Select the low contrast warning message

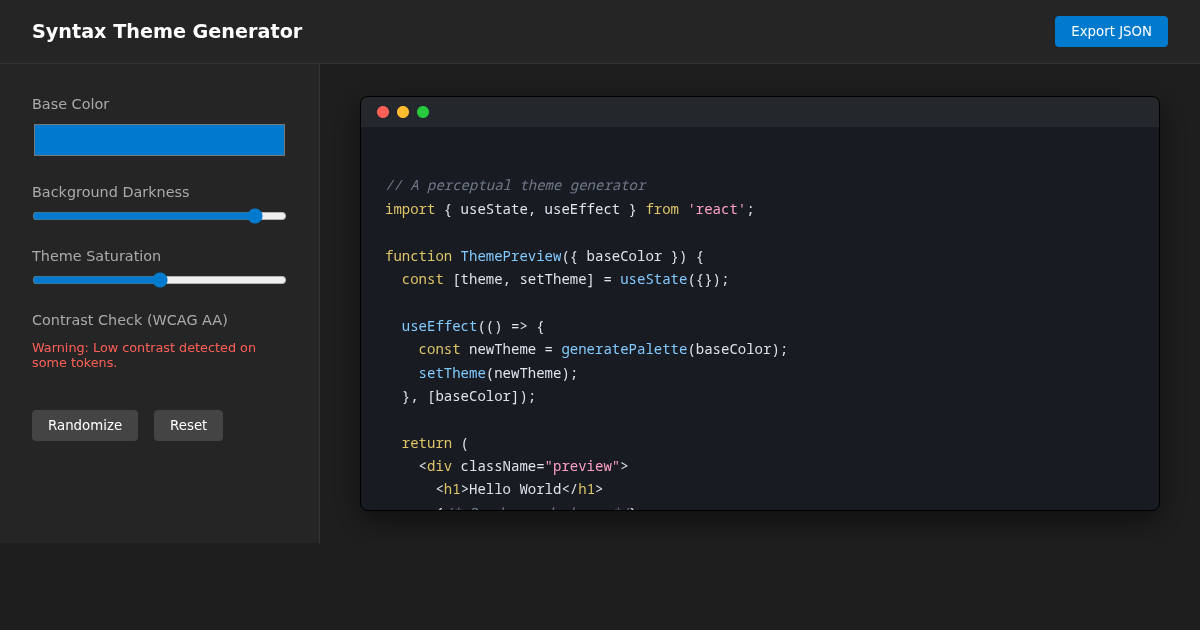[144, 355]
